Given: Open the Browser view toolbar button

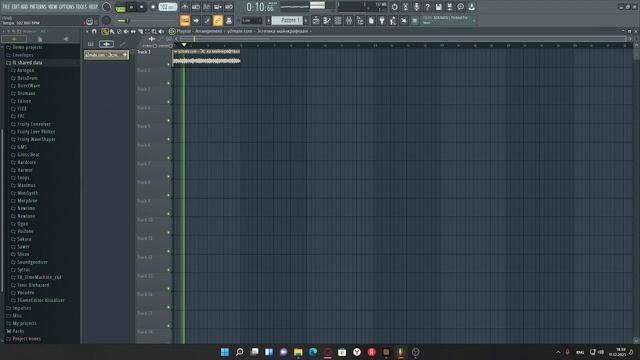Looking at the screenshot, I should (x=360, y=20).
